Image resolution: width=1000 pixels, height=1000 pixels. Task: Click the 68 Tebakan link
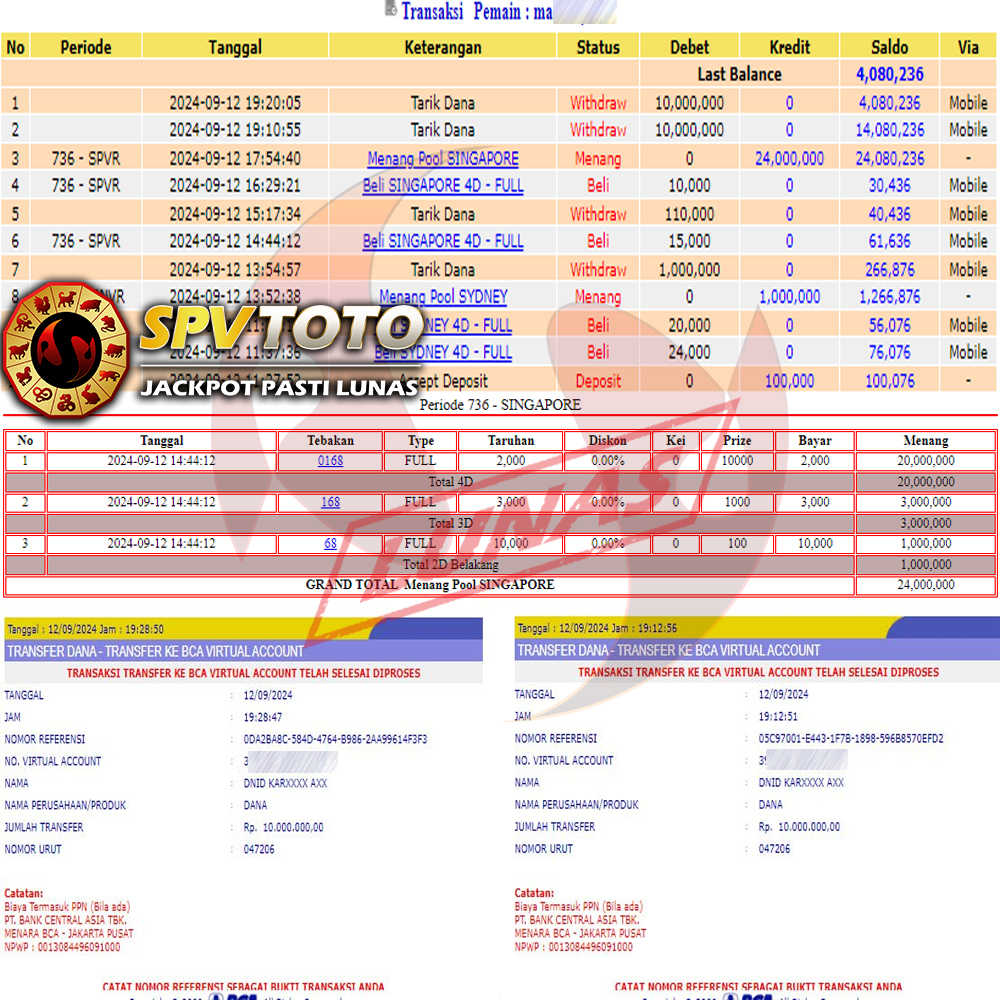[330, 543]
